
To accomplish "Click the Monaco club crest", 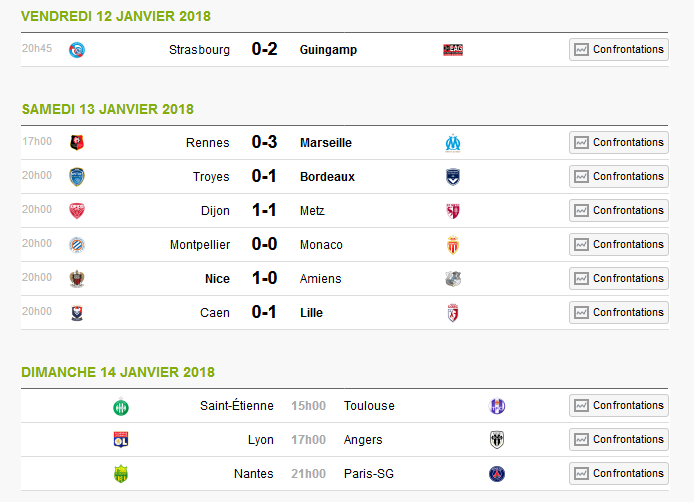I will point(453,245).
